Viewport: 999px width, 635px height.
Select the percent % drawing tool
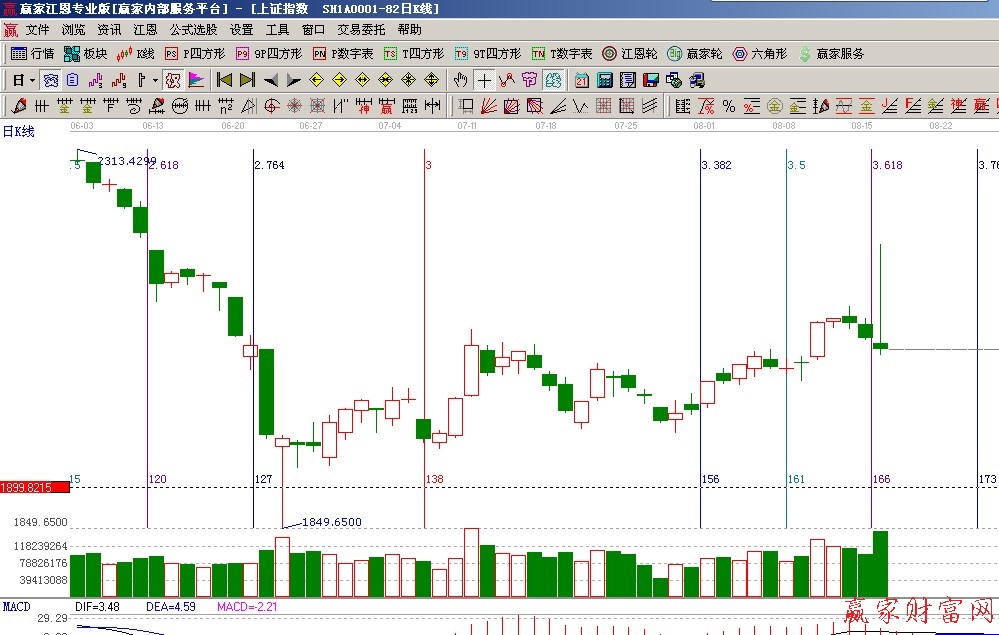tap(728, 106)
